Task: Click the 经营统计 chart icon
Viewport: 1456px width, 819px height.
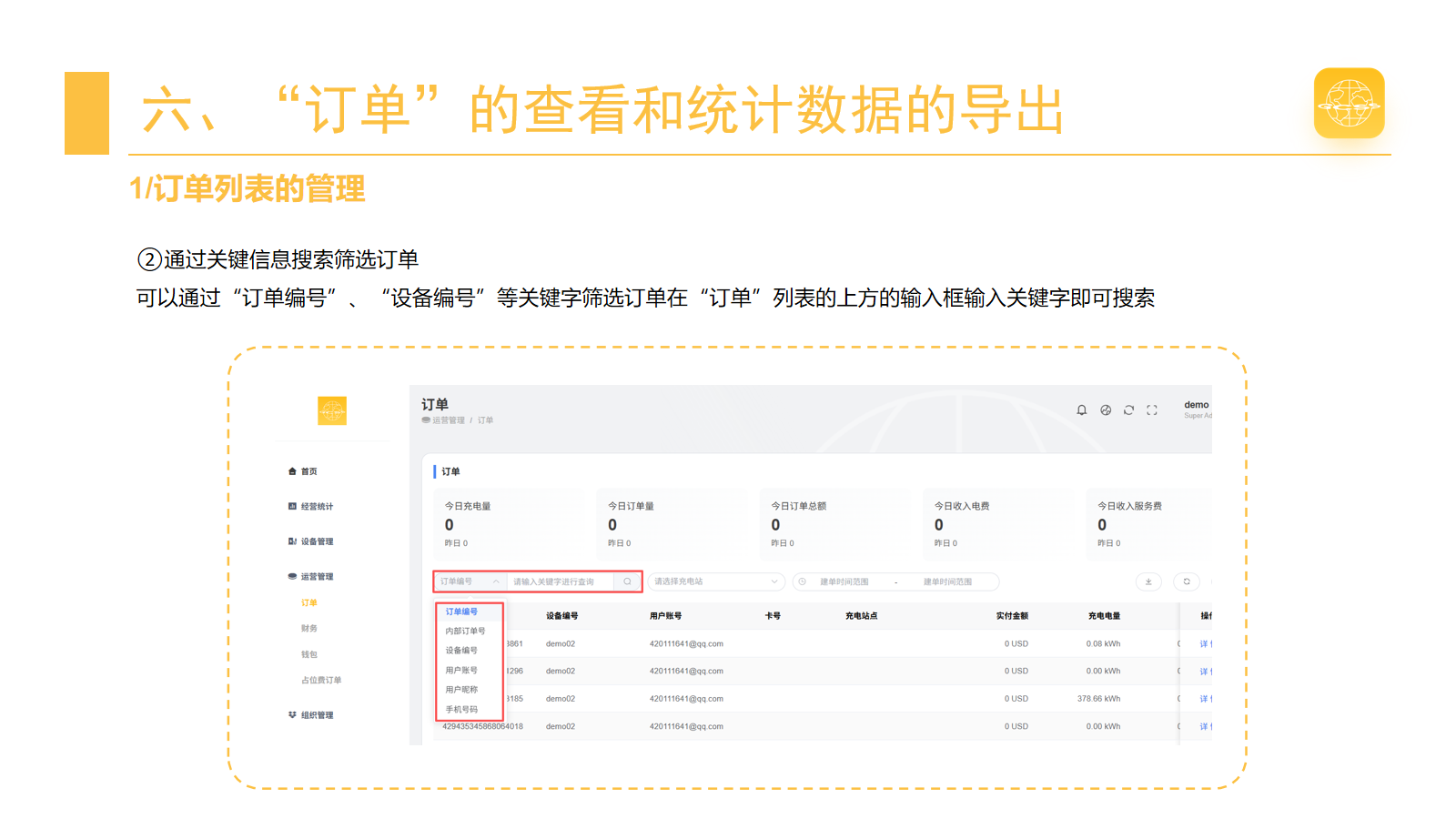Action: pyautogui.click(x=292, y=506)
